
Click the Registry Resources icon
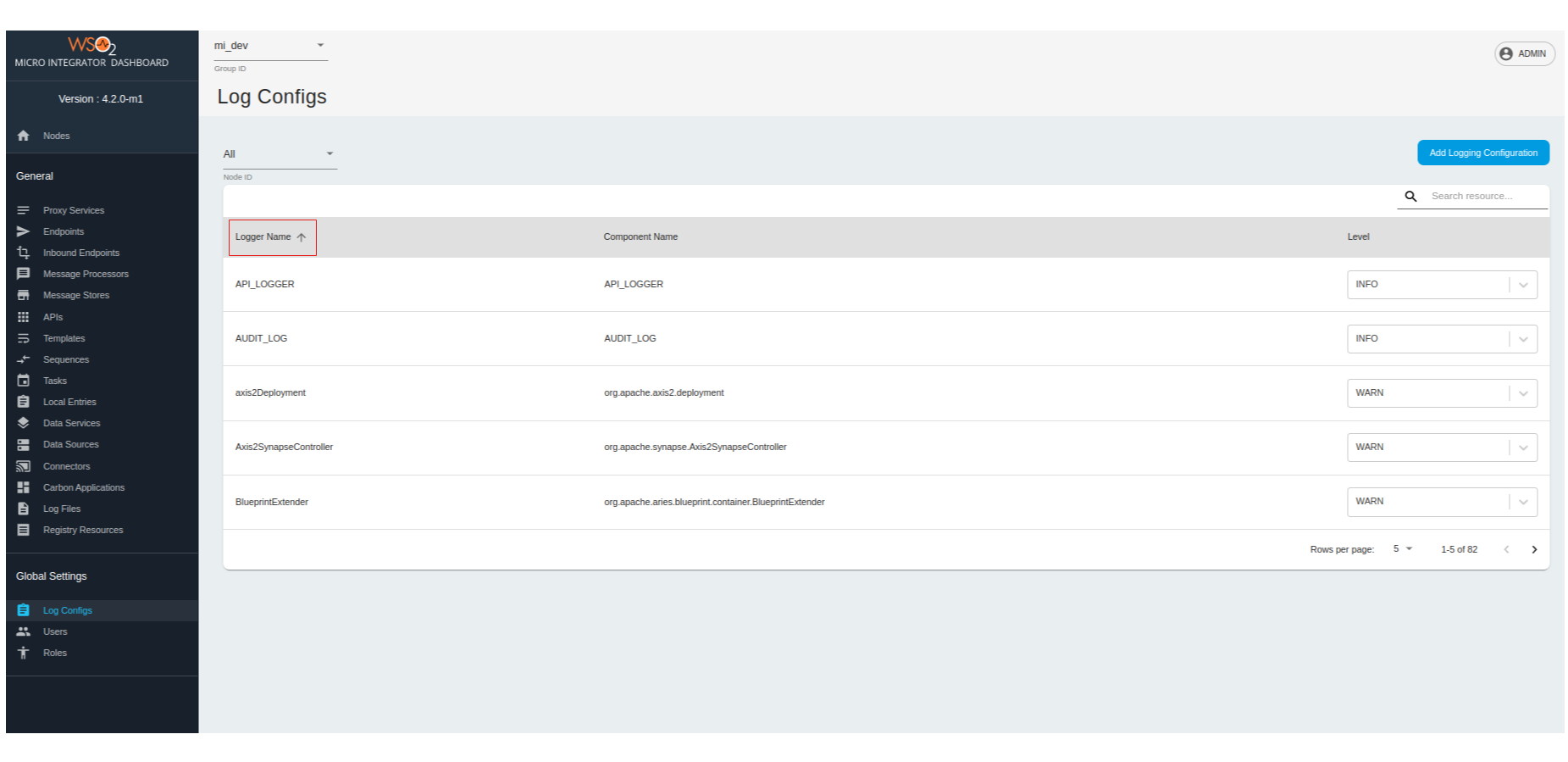(x=23, y=530)
